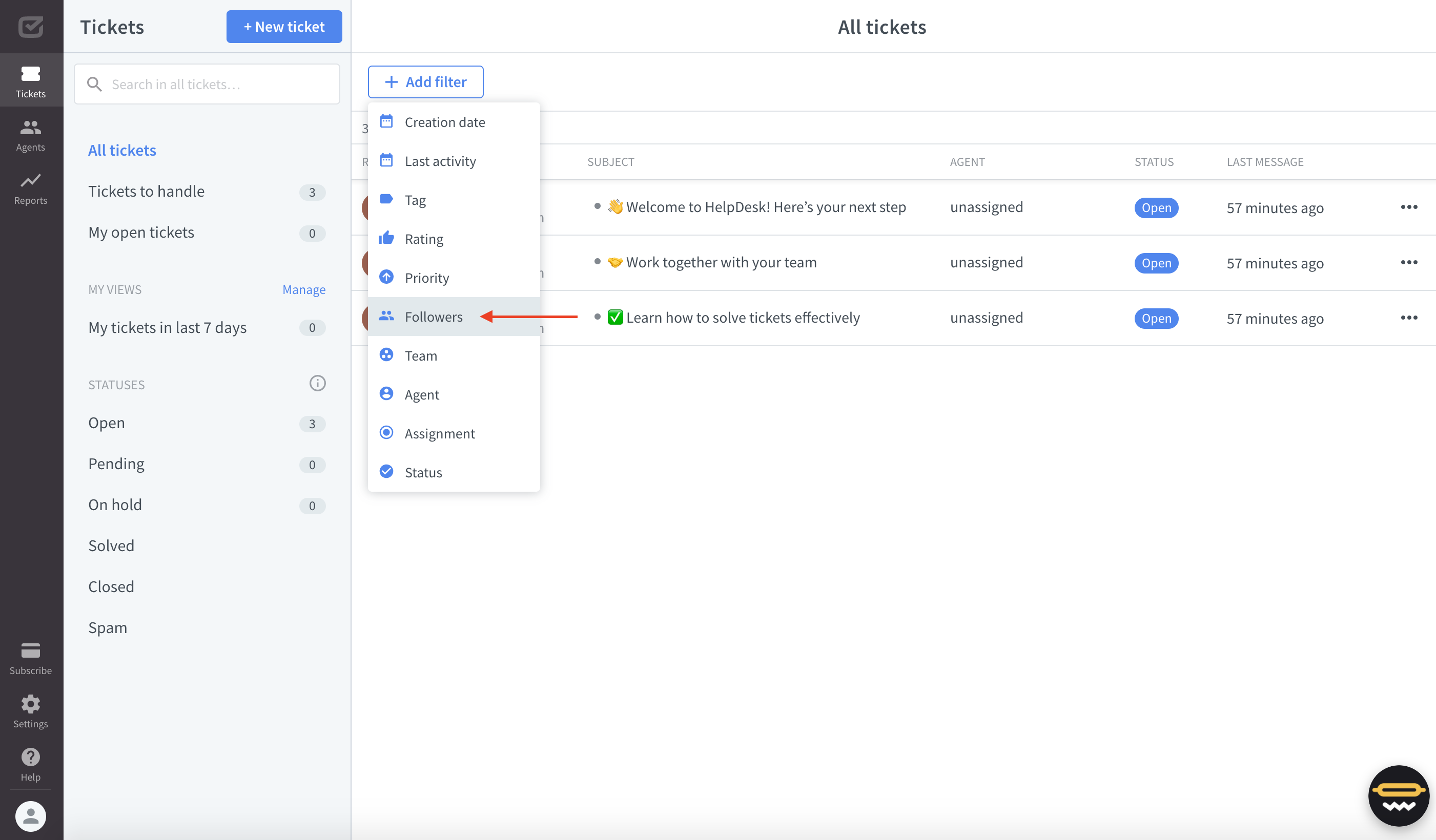Click the Help icon in sidebar

pos(29,758)
